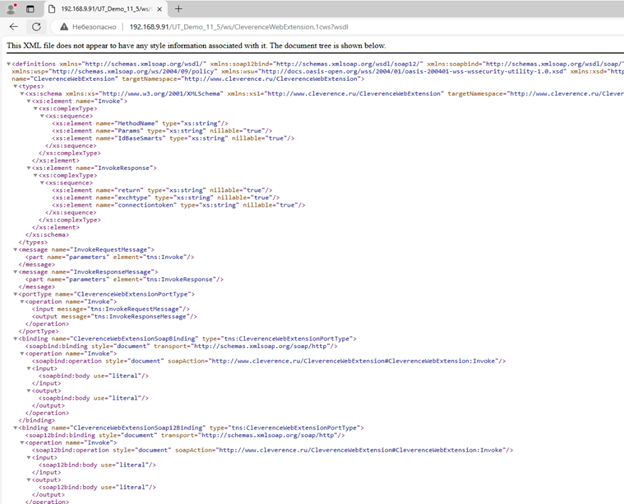Screen dimensions: 624x504
Task: Collapse the CleverenceWebExtensionSoapBinding binding node
Action: tap(15, 338)
